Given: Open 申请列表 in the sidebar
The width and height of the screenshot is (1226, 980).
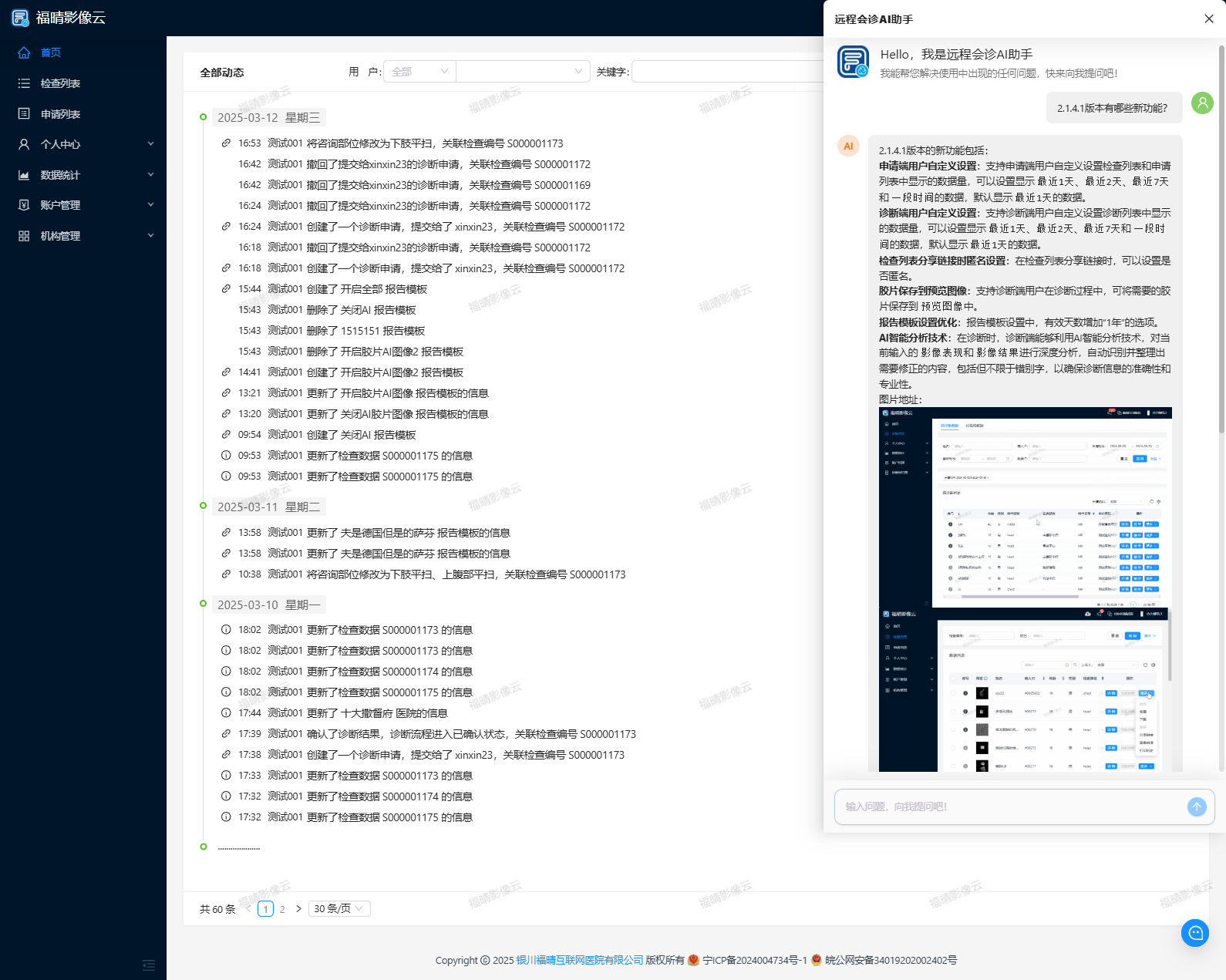Looking at the screenshot, I should [x=60, y=114].
